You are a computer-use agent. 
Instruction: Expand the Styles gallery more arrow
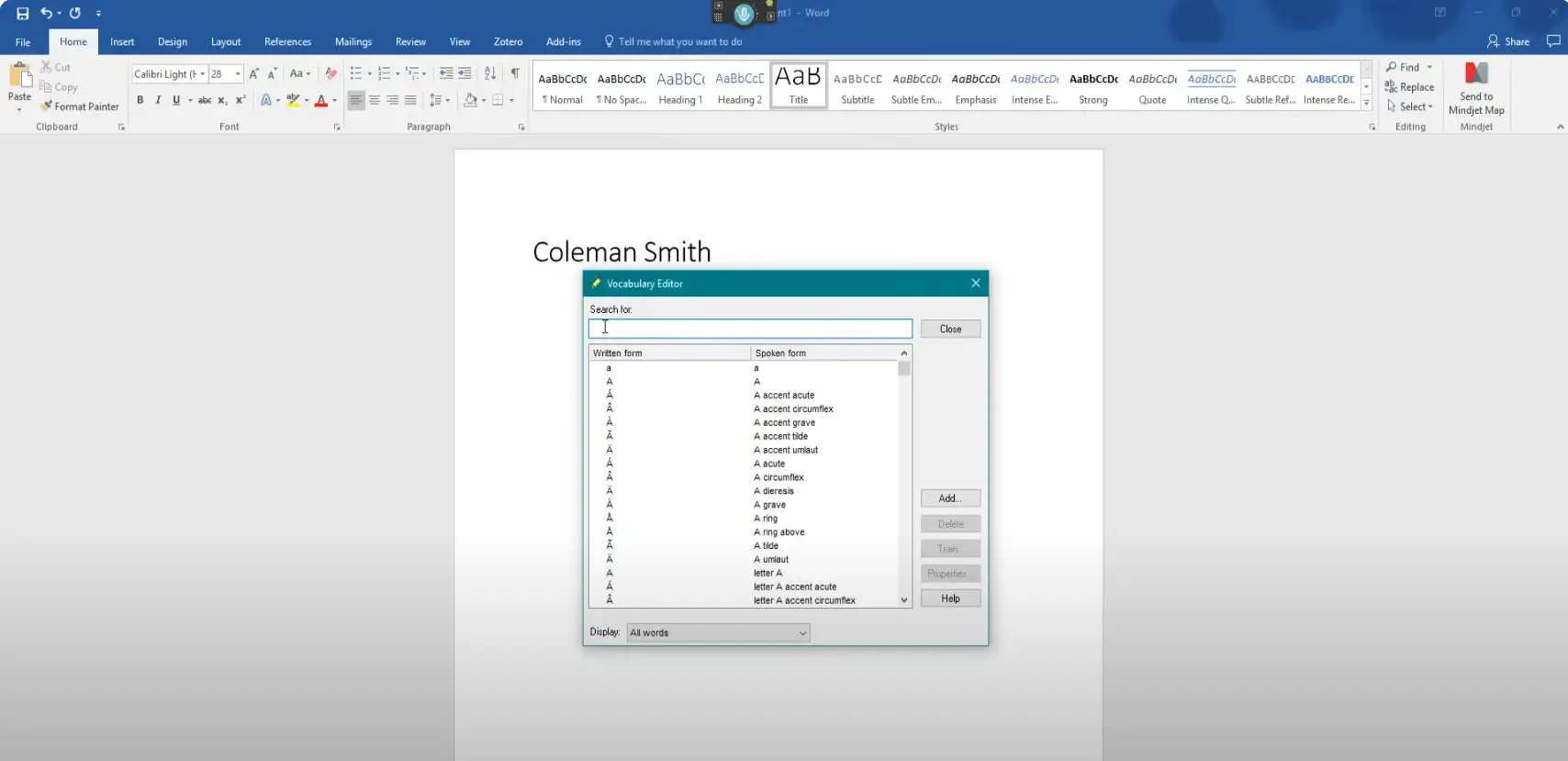tap(1366, 103)
